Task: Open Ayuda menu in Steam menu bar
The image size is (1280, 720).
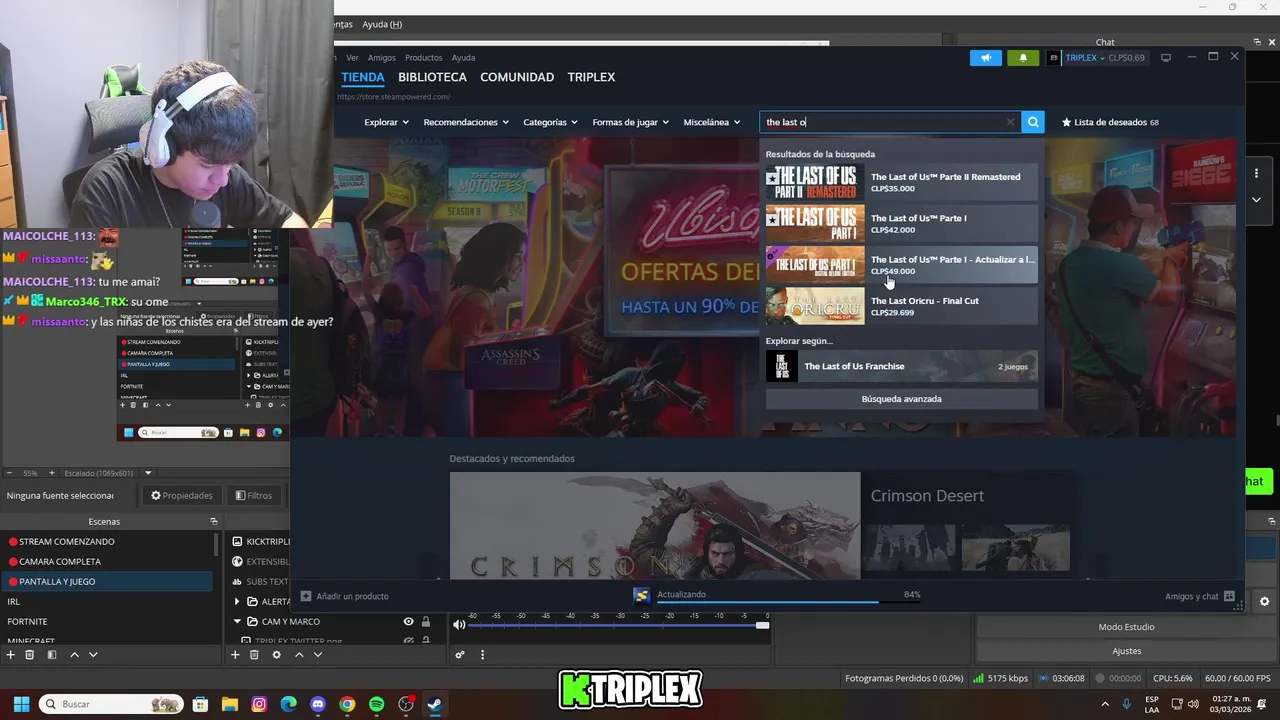Action: pos(463,57)
